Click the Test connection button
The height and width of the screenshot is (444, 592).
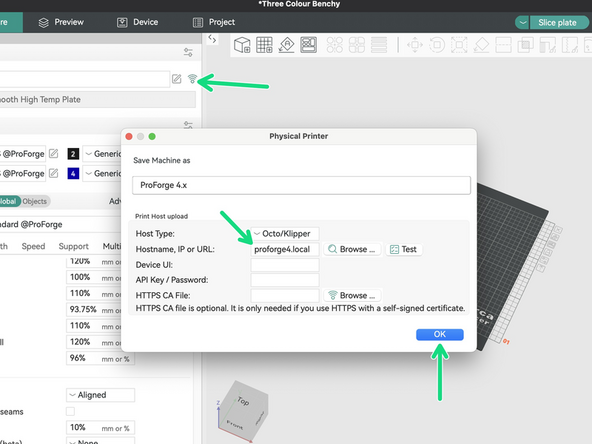tap(403, 249)
